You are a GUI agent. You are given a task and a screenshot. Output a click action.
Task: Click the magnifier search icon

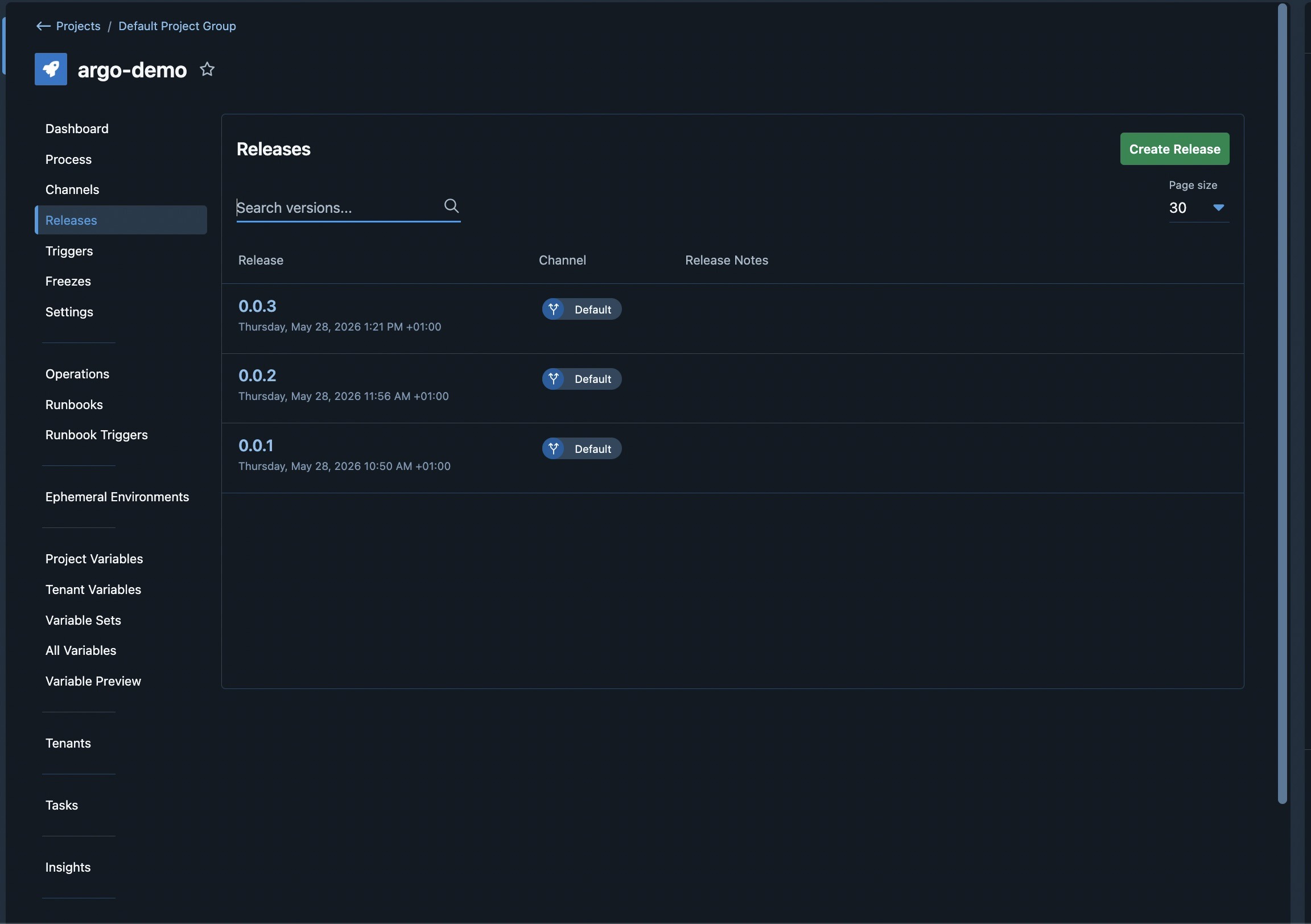[x=451, y=205]
